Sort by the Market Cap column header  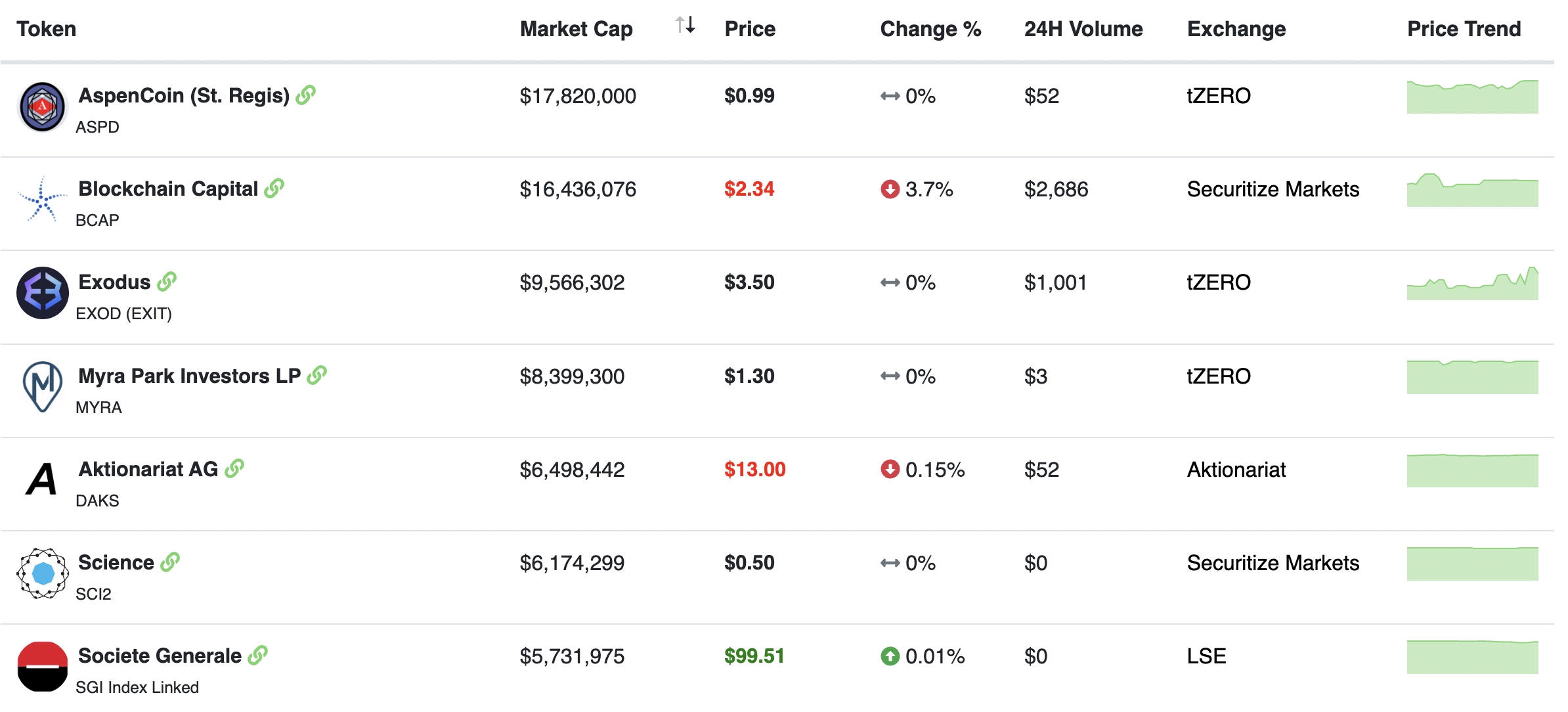coord(577,29)
